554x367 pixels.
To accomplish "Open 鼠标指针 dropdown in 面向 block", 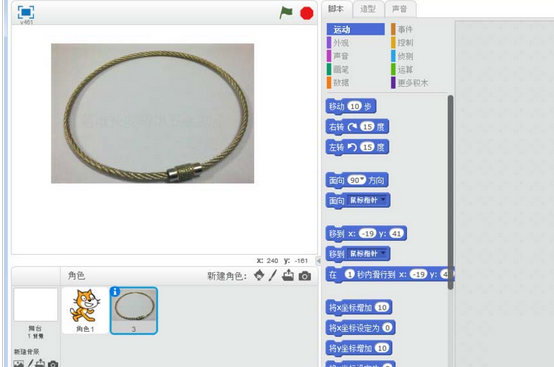I will pyautogui.click(x=383, y=200).
